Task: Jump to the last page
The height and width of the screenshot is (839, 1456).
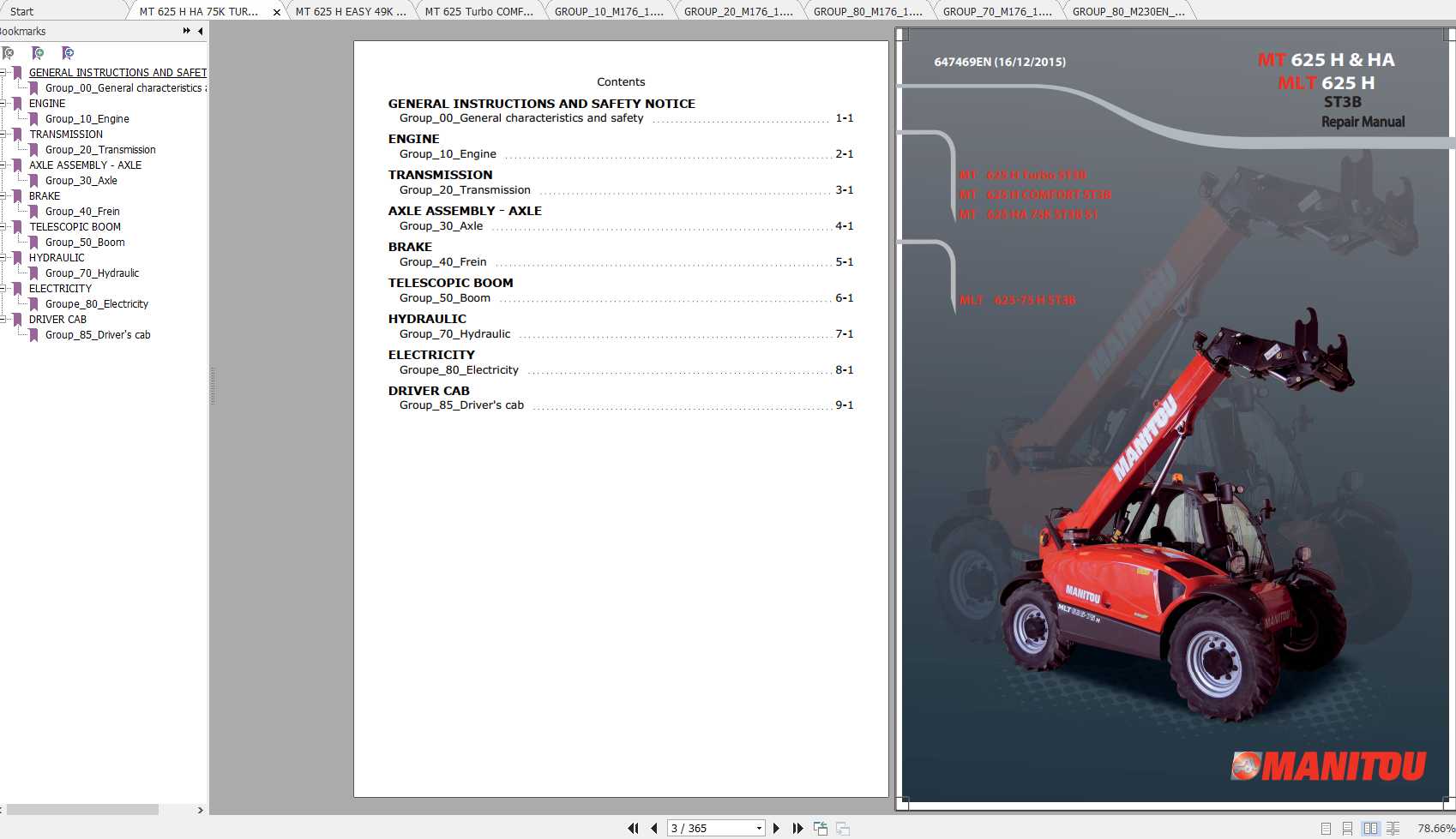Action: click(797, 828)
